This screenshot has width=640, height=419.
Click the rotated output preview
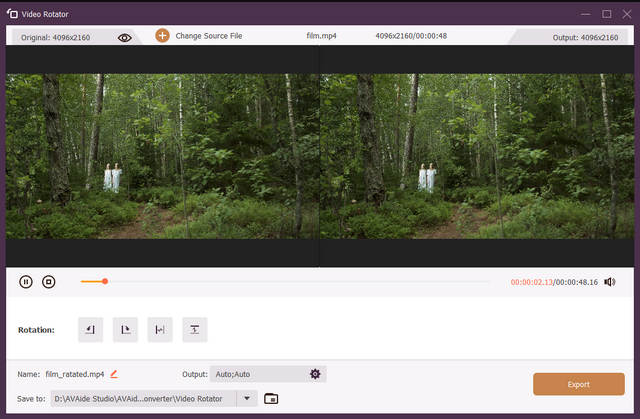[478, 155]
